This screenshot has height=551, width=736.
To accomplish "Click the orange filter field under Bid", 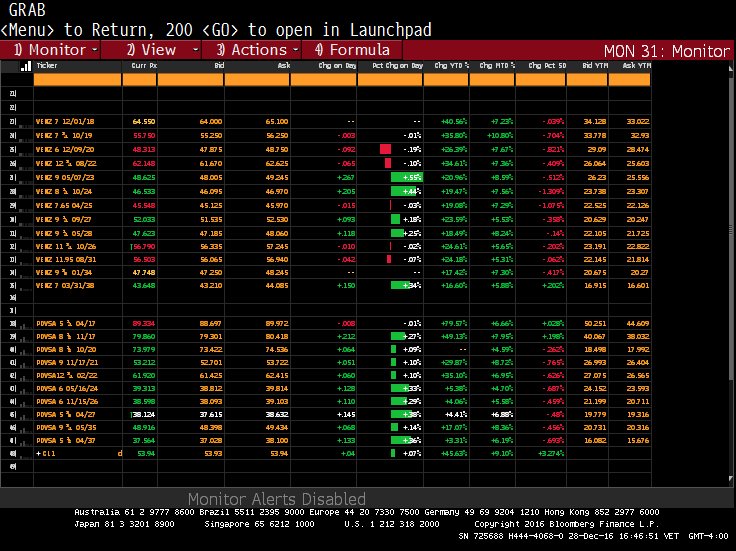I will click(191, 80).
